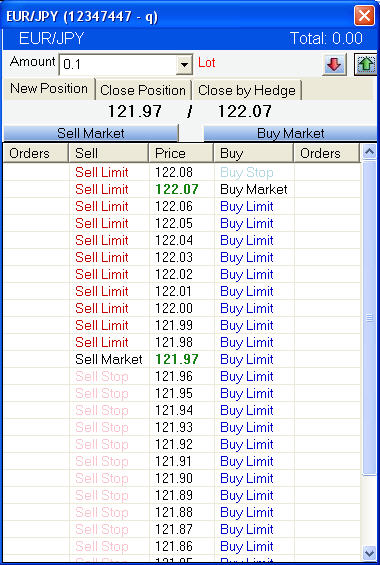Place Buy Limit at 121.92

(x=247, y=444)
